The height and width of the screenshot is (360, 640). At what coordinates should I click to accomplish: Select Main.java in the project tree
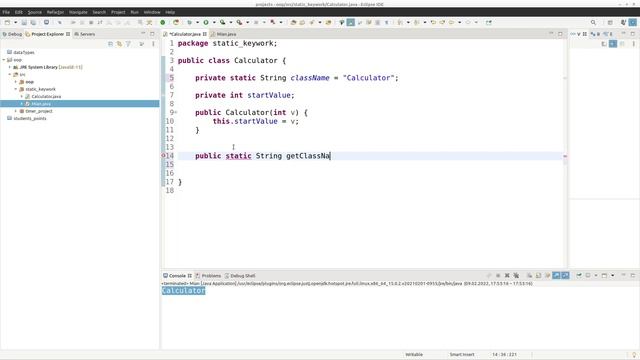(x=41, y=104)
